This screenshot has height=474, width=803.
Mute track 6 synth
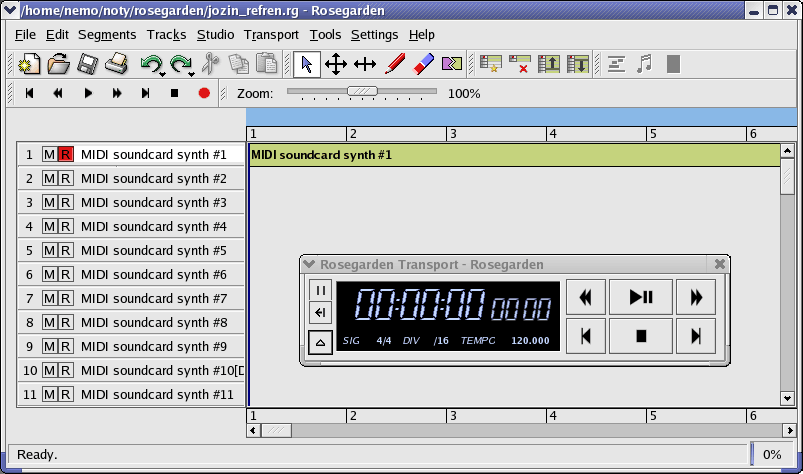49,274
